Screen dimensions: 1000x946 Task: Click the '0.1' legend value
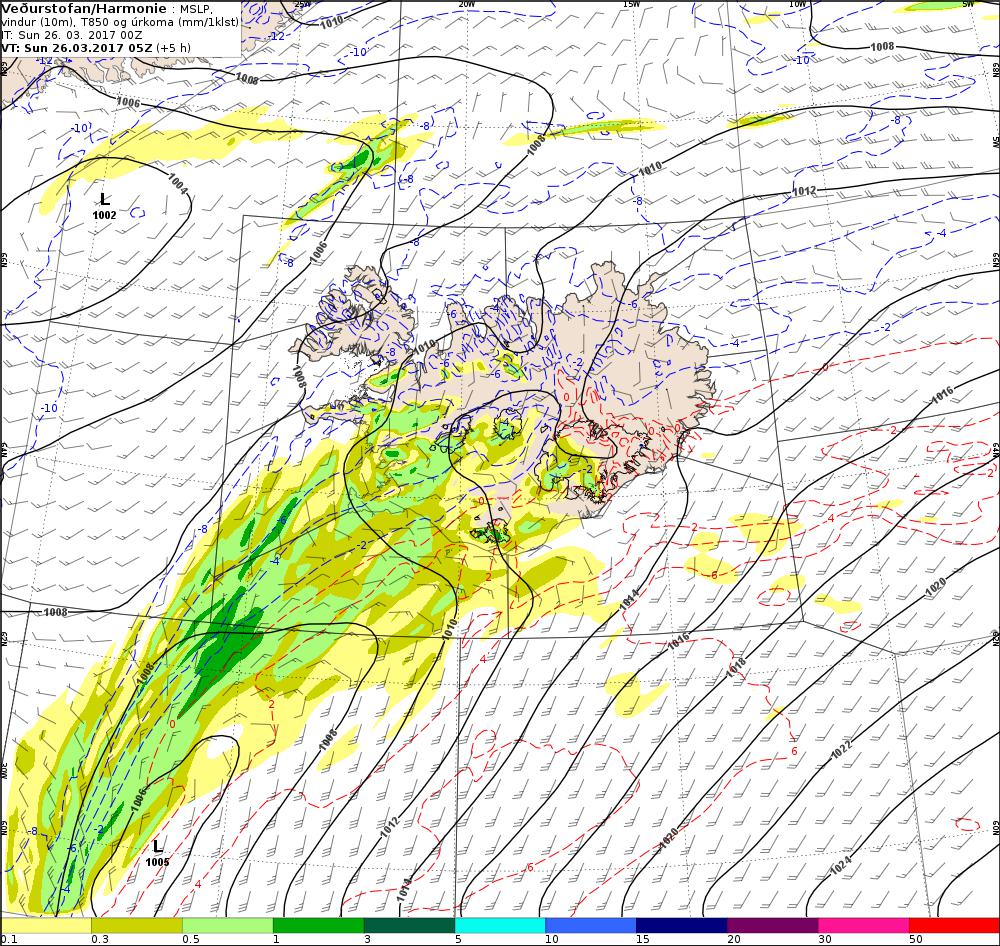click(9, 939)
